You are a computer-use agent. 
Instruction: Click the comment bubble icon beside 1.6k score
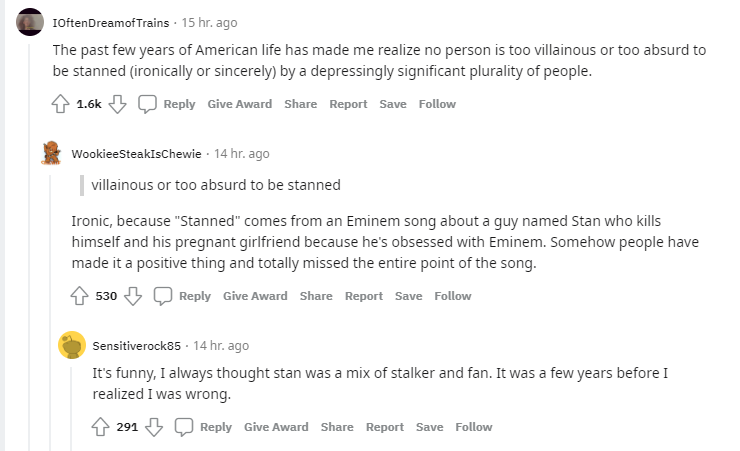point(147,104)
